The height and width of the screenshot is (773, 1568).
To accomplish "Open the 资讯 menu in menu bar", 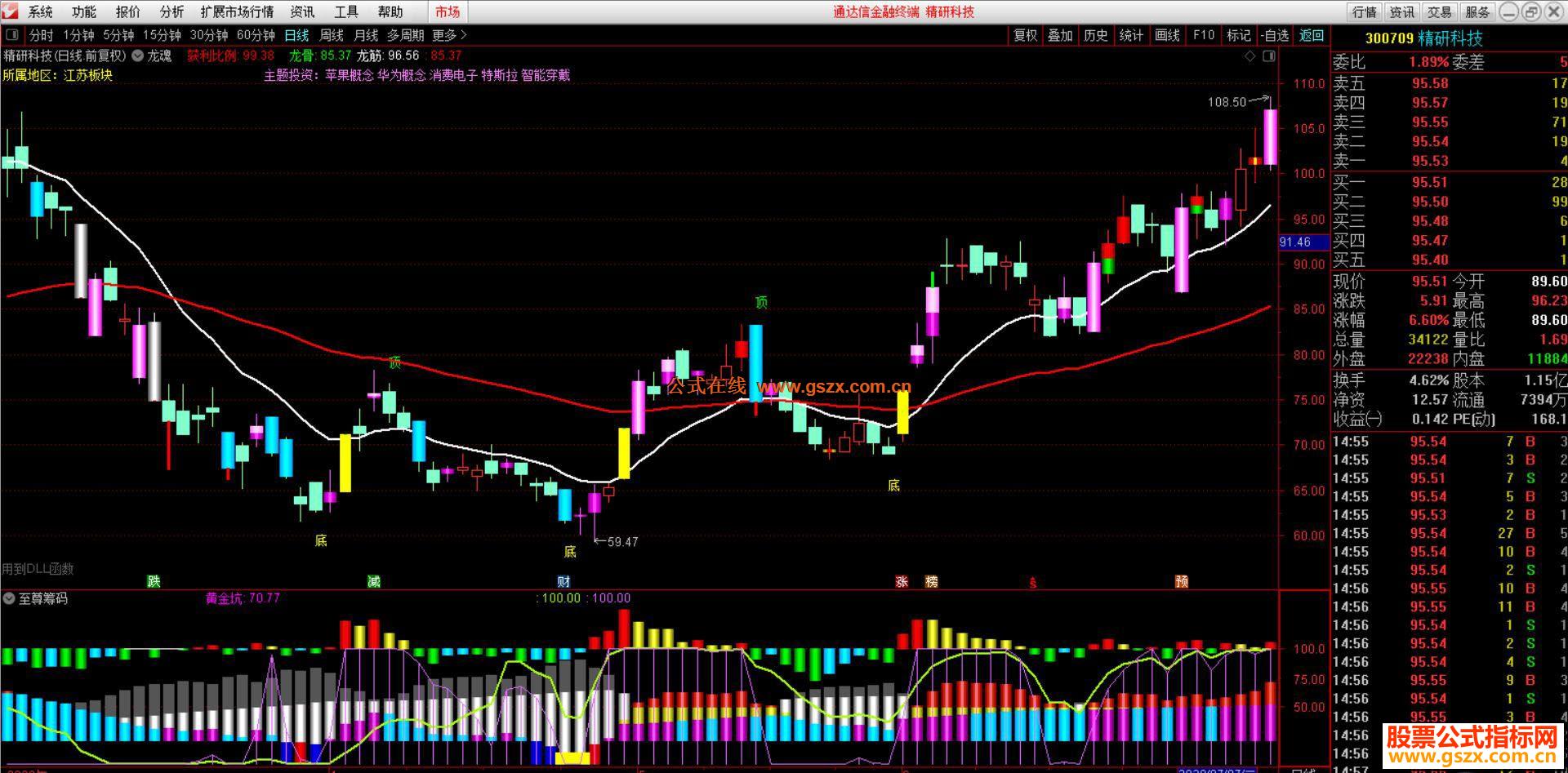I will tap(302, 12).
